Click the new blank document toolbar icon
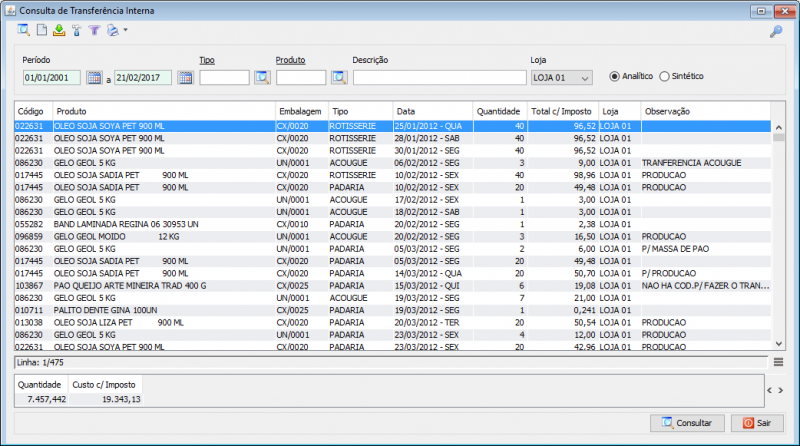 tap(42, 30)
